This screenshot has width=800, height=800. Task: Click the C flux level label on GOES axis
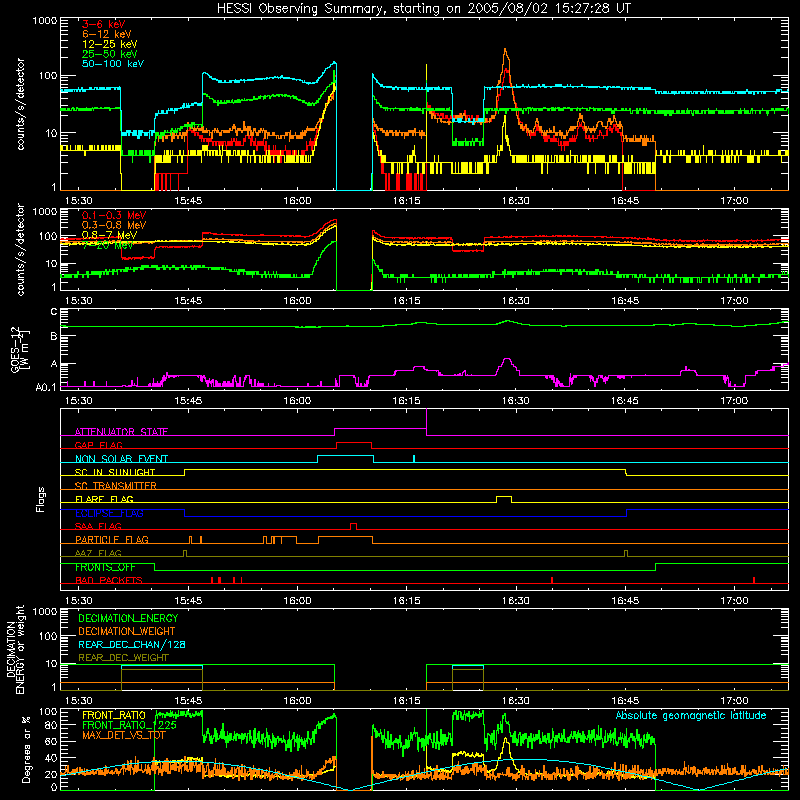pyautogui.click(x=54, y=312)
